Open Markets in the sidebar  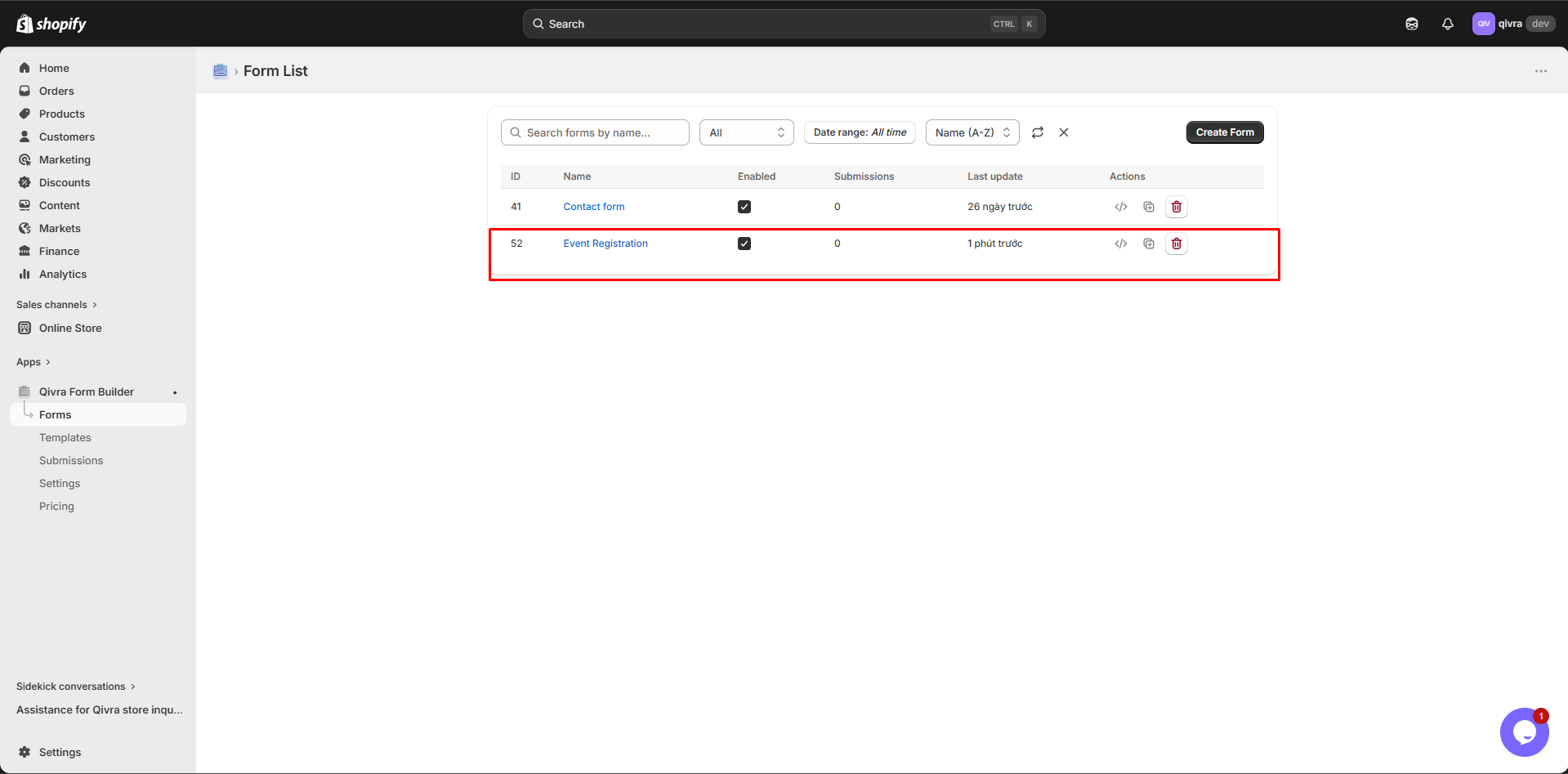60,228
